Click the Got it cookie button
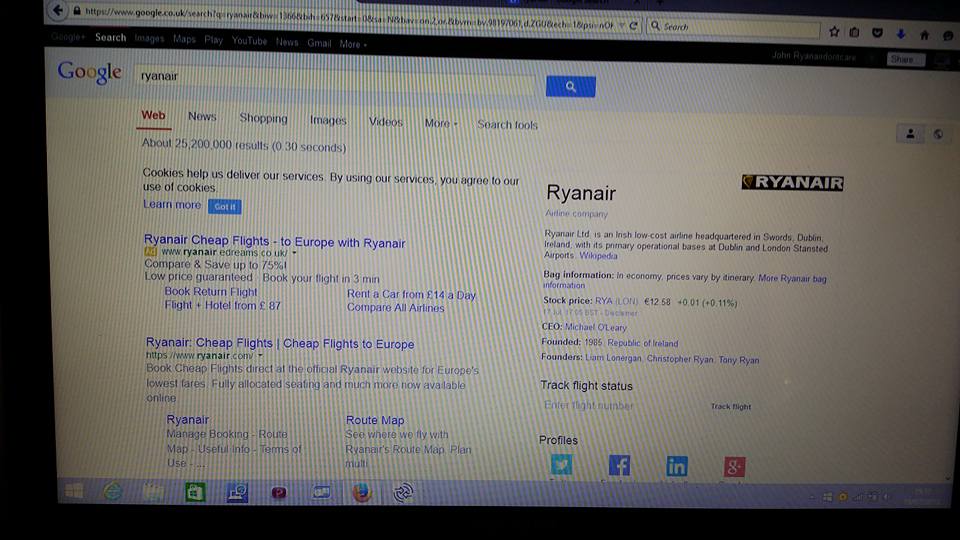Image resolution: width=960 pixels, height=540 pixels. click(x=225, y=206)
